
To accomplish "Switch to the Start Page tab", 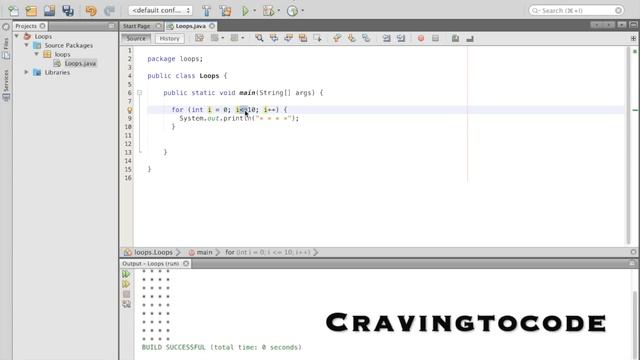I will 137,26.
